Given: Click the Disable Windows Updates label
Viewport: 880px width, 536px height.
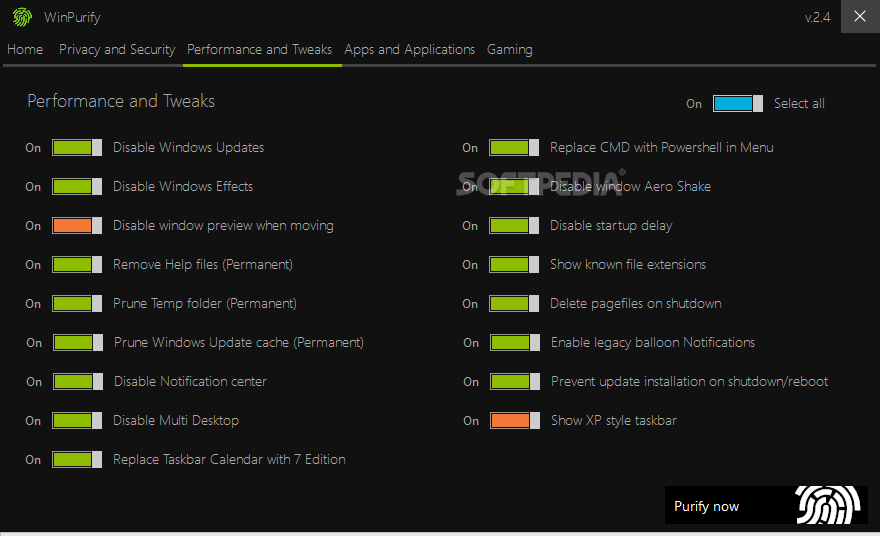Looking at the screenshot, I should 189,148.
